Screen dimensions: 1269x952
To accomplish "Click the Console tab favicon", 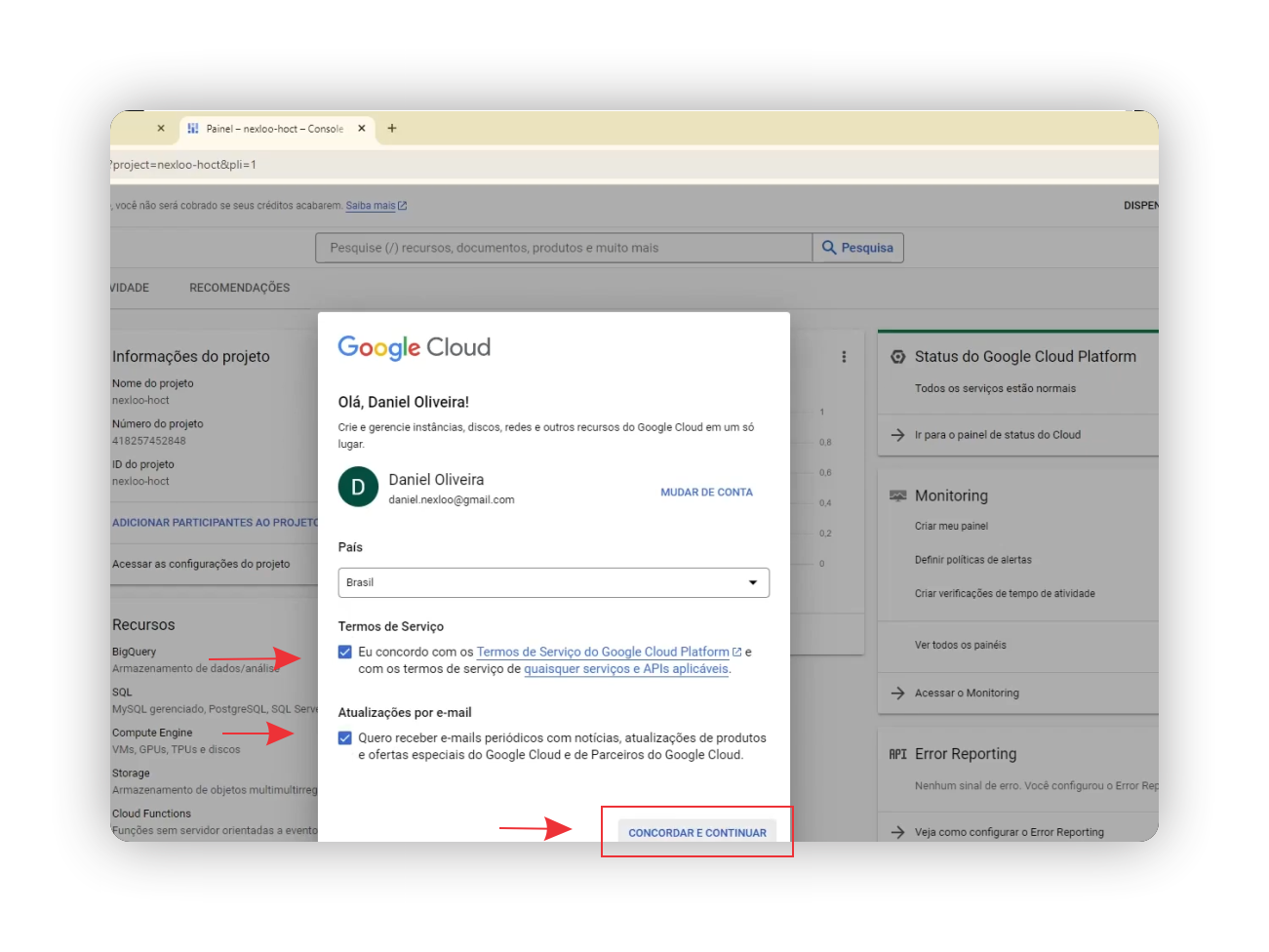I will pos(193,129).
